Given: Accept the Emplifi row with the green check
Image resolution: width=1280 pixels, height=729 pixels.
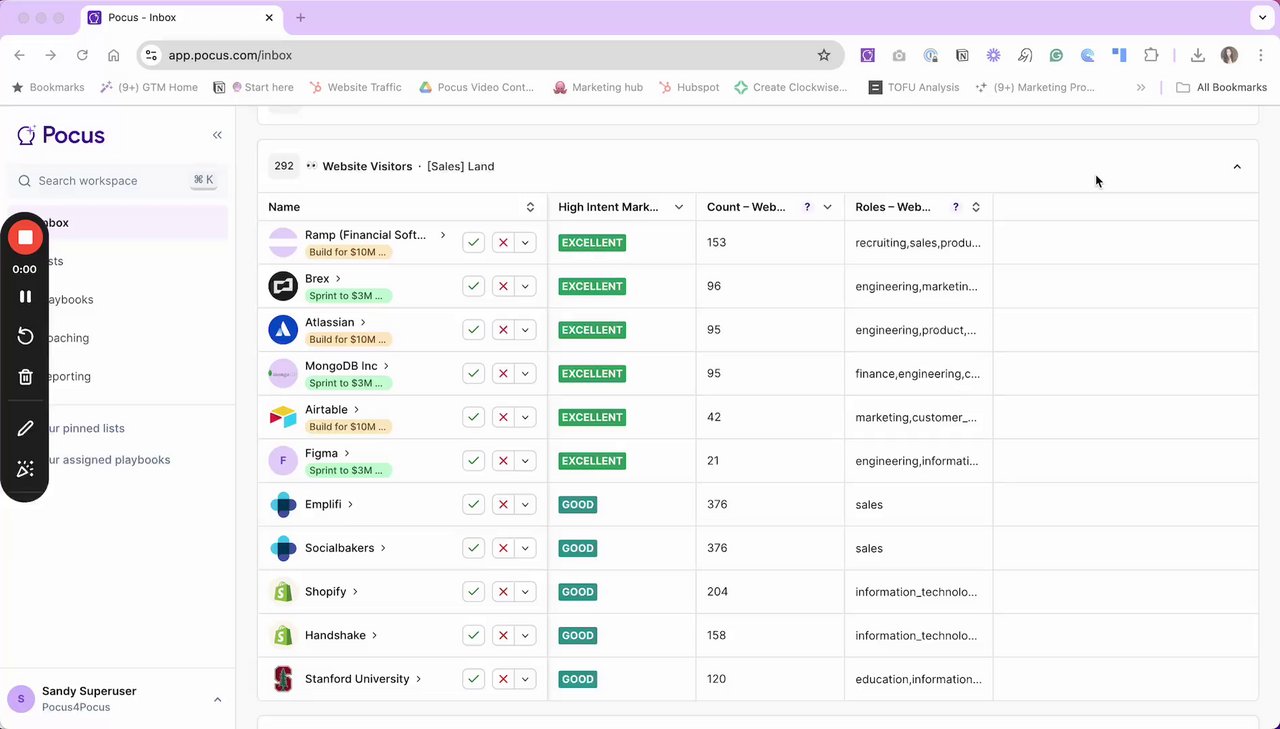Looking at the screenshot, I should [x=474, y=505].
